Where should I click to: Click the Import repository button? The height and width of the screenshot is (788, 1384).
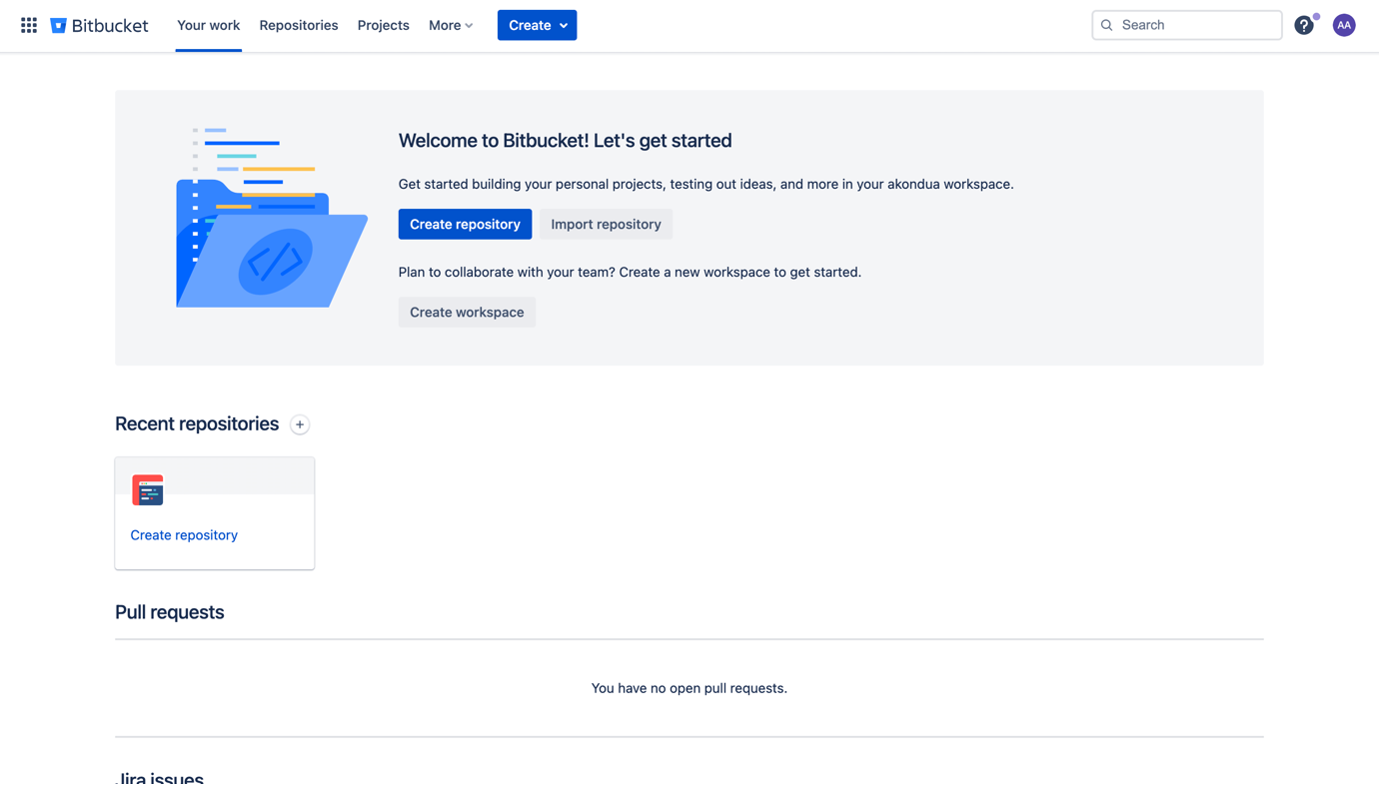(606, 224)
